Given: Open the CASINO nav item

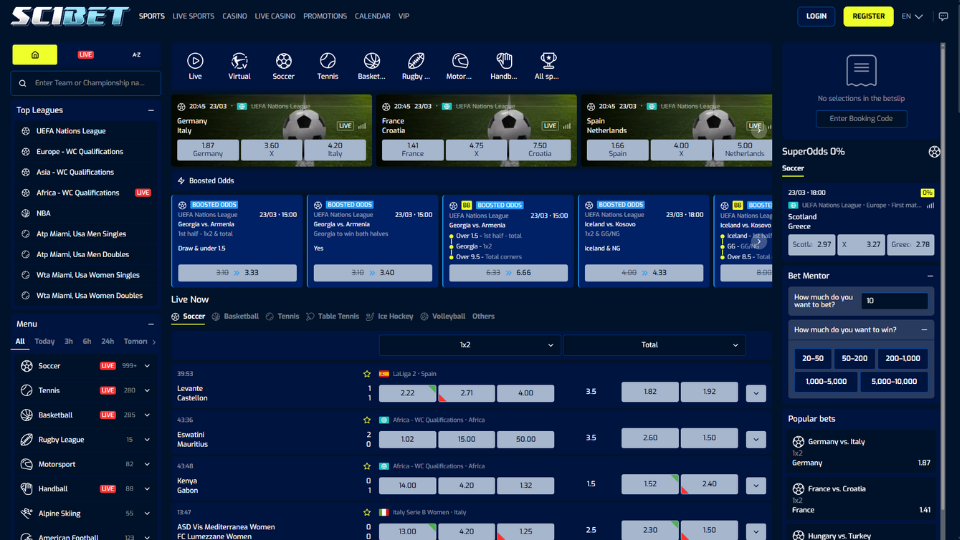Looking at the screenshot, I should click(234, 17).
